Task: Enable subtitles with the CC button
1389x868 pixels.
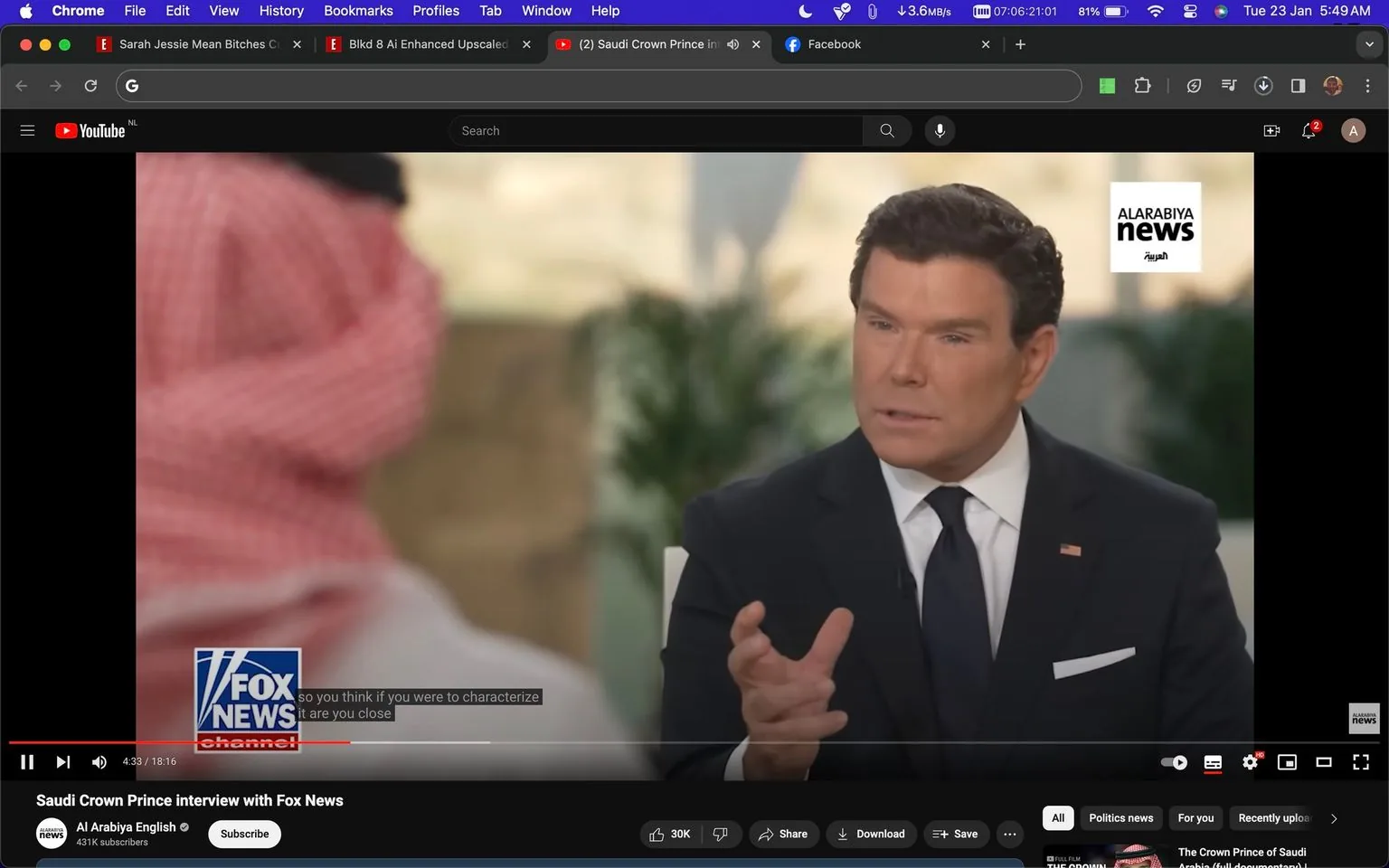Action: coord(1213,762)
